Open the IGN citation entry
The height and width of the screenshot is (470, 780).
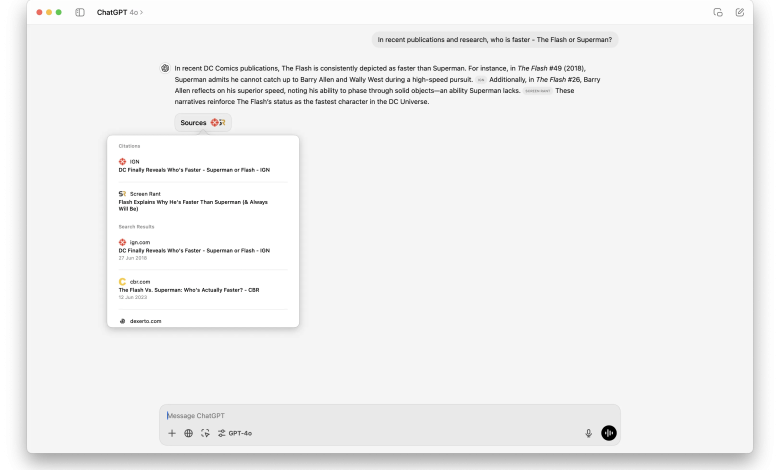203,166
